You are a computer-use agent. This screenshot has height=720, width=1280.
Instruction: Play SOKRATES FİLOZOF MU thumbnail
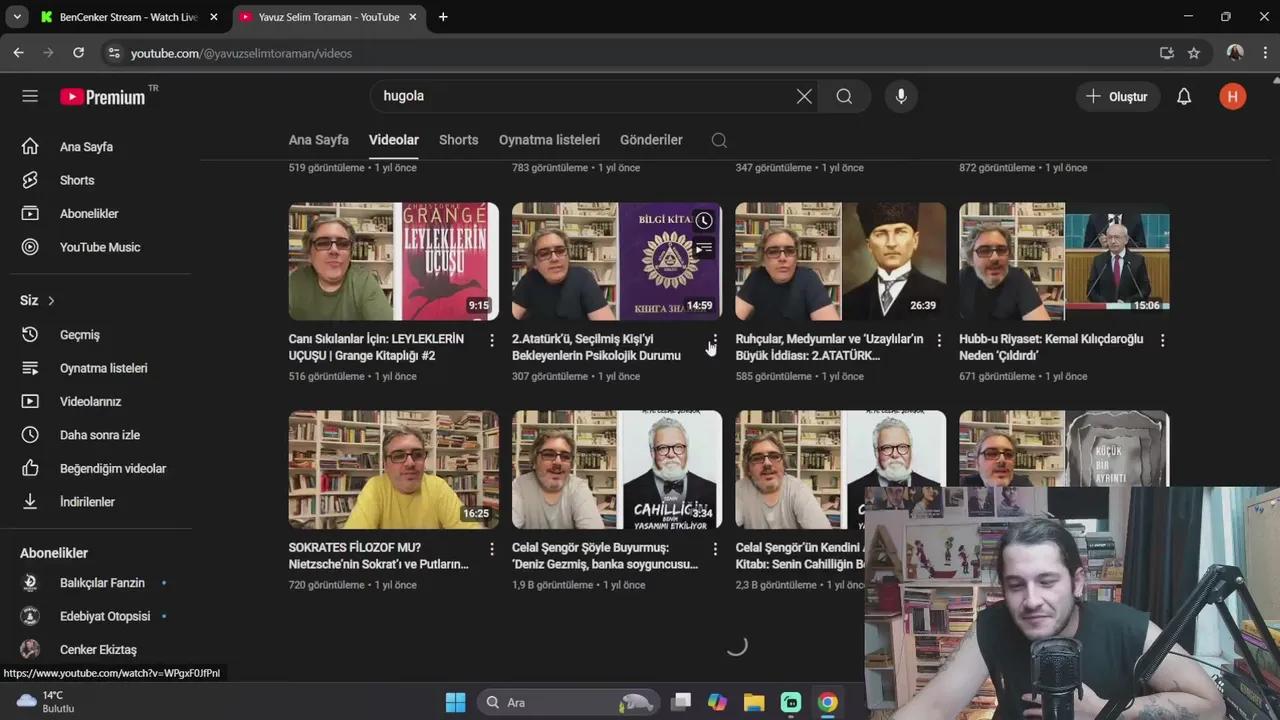pyautogui.click(x=394, y=469)
